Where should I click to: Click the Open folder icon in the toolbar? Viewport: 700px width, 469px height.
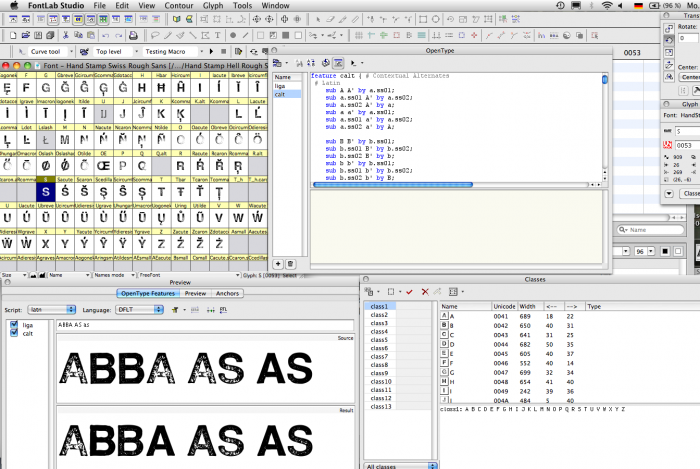point(25,35)
